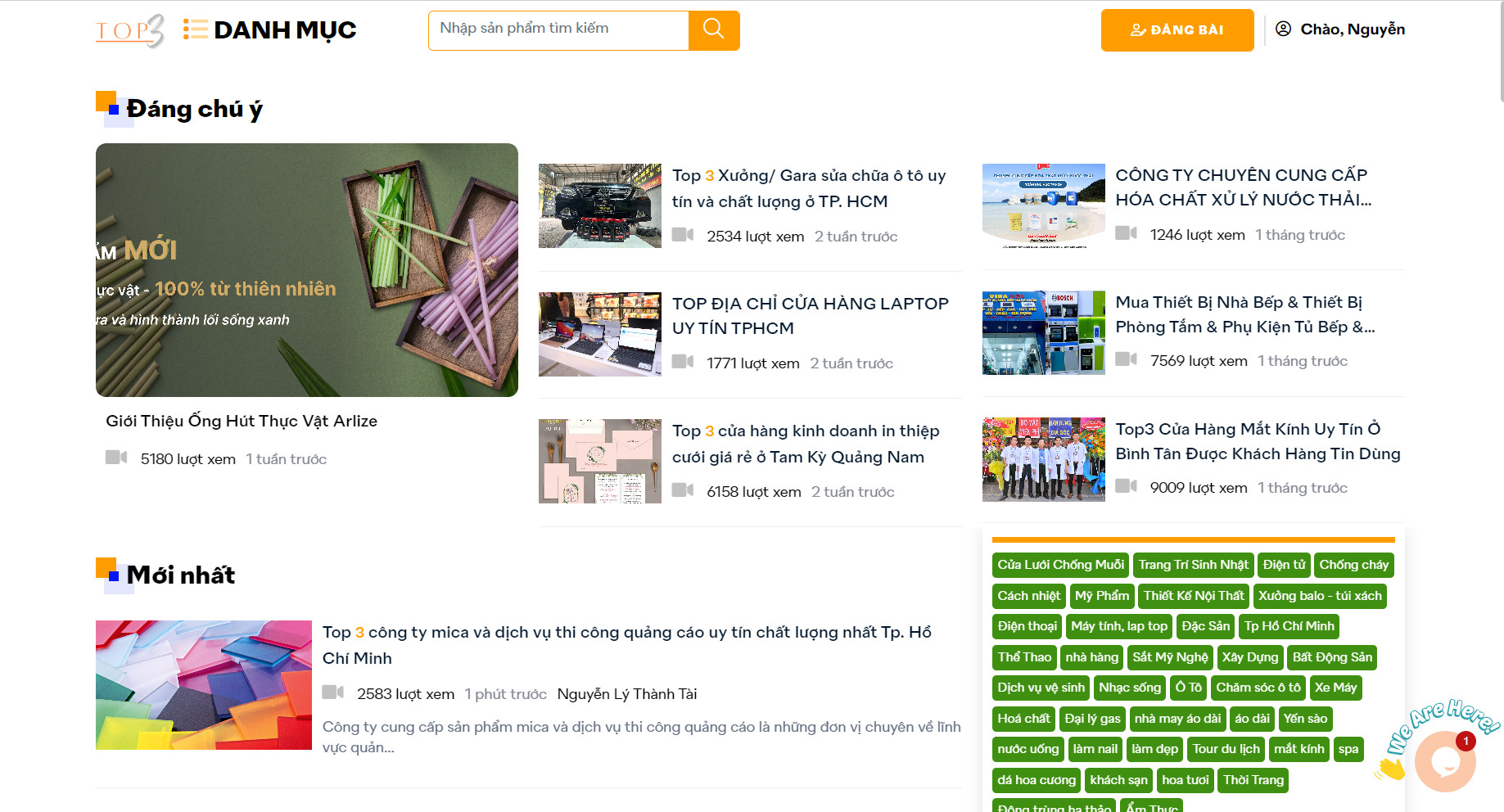
Task: Click video icon beside 2583 lượt xem
Action: [x=333, y=692]
